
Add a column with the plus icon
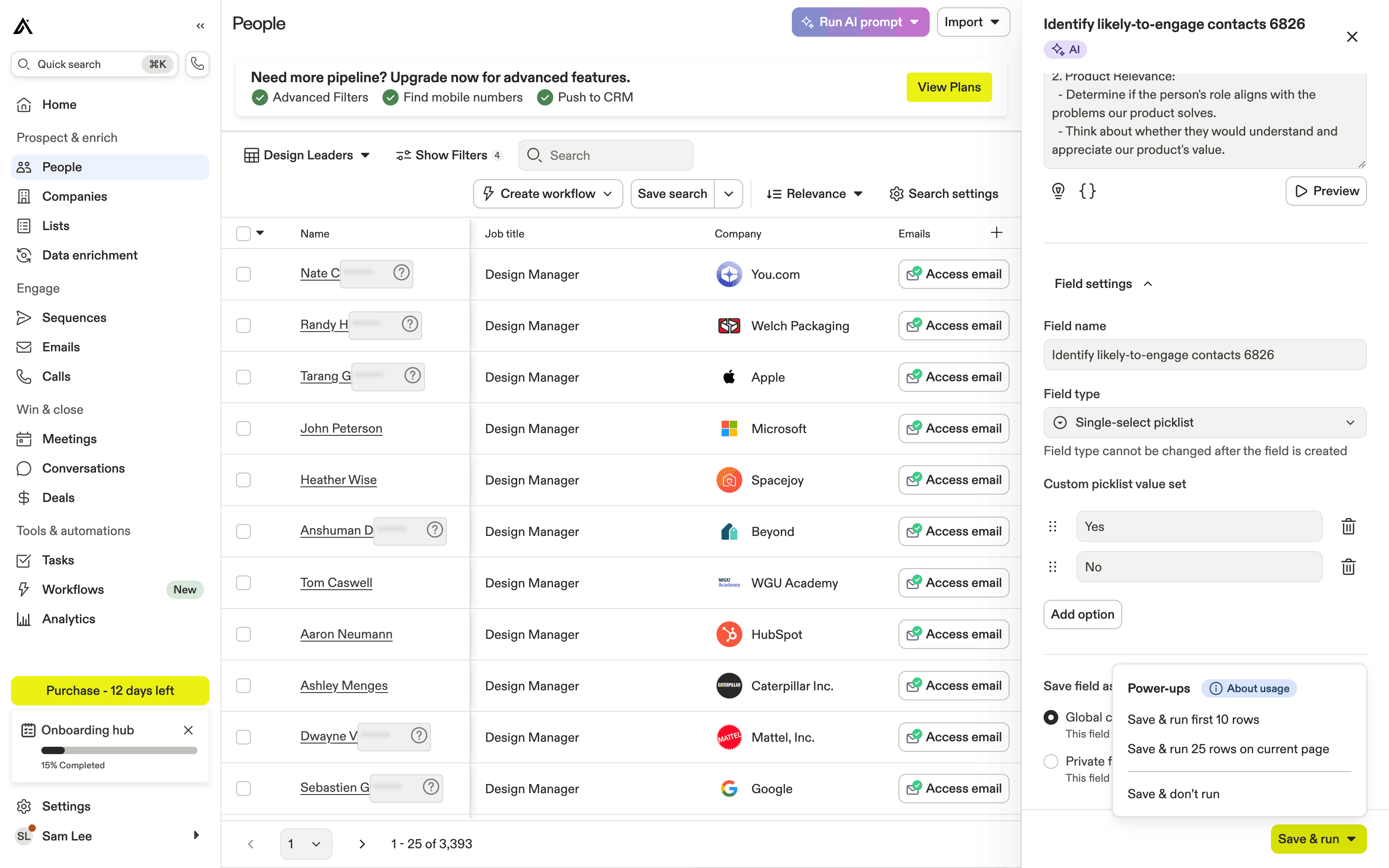pos(996,232)
